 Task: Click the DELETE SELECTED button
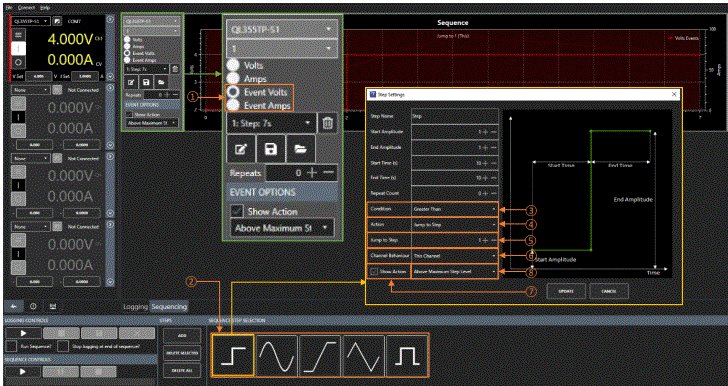(182, 353)
